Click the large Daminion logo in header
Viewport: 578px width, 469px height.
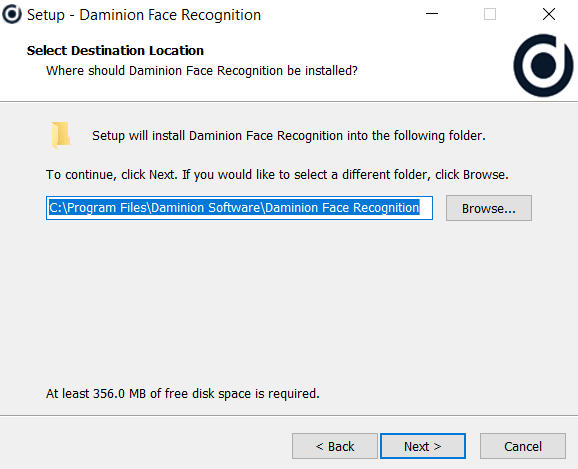tap(543, 65)
